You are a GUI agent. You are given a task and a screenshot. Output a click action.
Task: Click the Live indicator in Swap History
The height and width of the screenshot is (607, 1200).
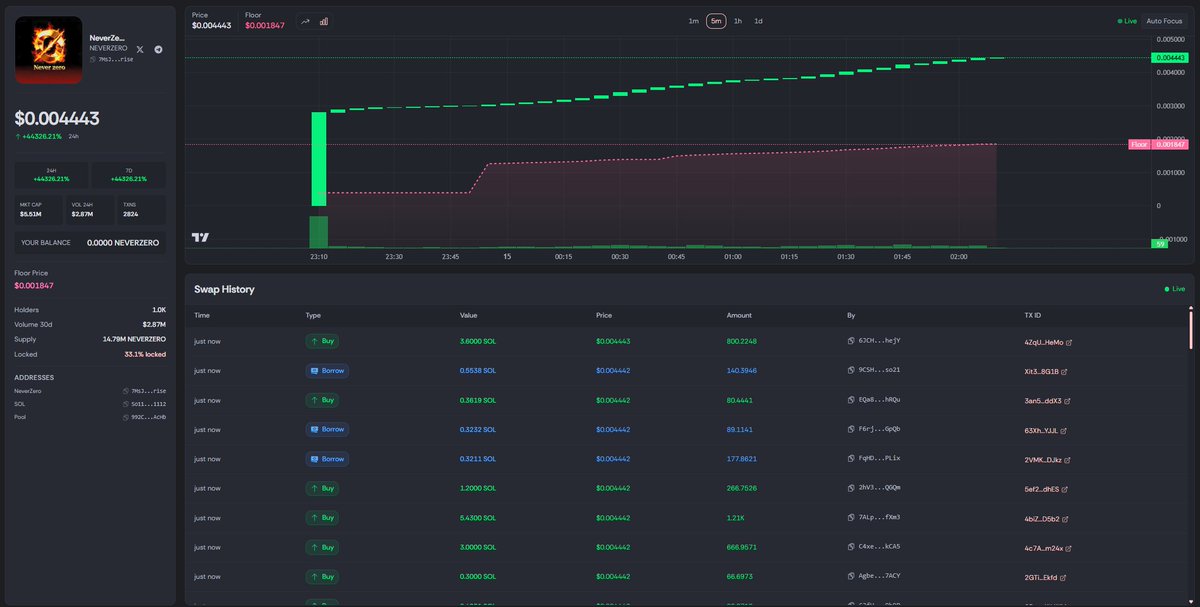1175,289
